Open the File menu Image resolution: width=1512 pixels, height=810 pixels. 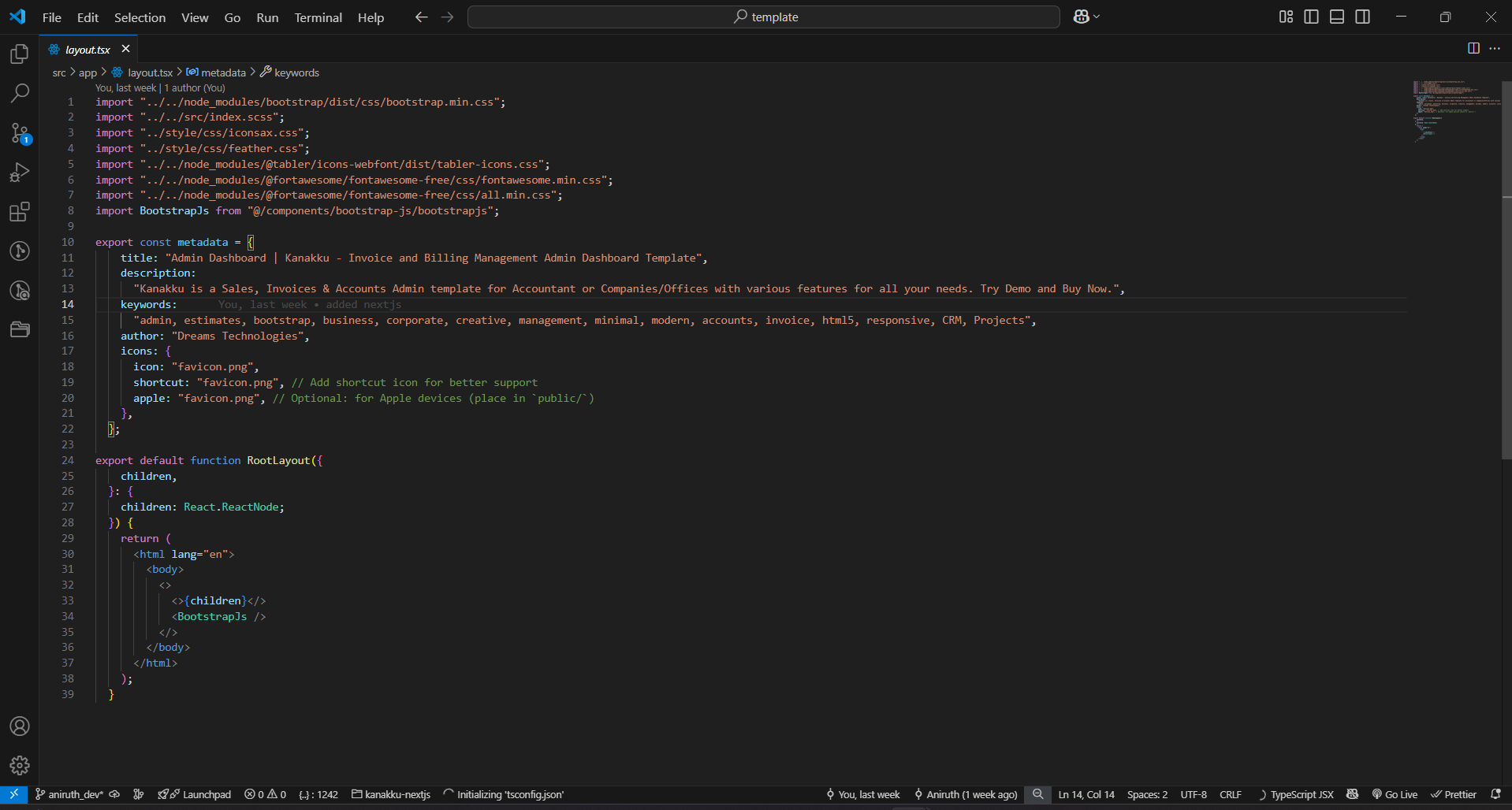tap(52, 17)
